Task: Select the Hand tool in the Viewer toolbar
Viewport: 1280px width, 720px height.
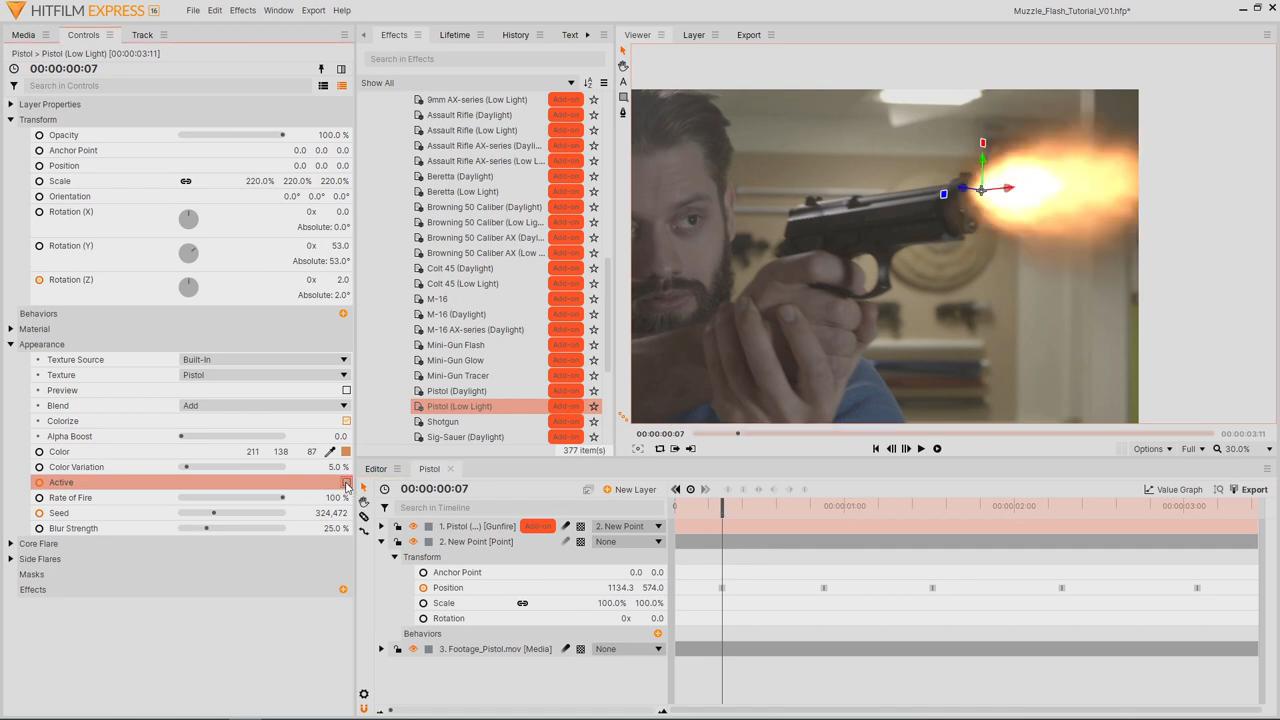Action: 623,66
